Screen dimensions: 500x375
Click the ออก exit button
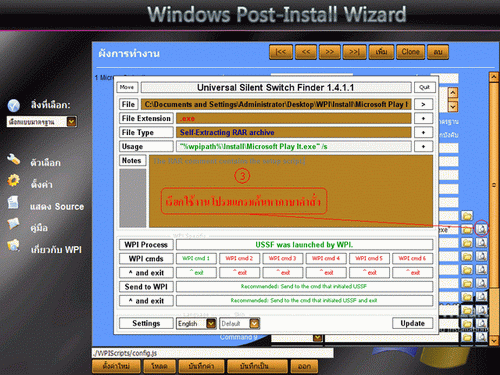point(304,366)
